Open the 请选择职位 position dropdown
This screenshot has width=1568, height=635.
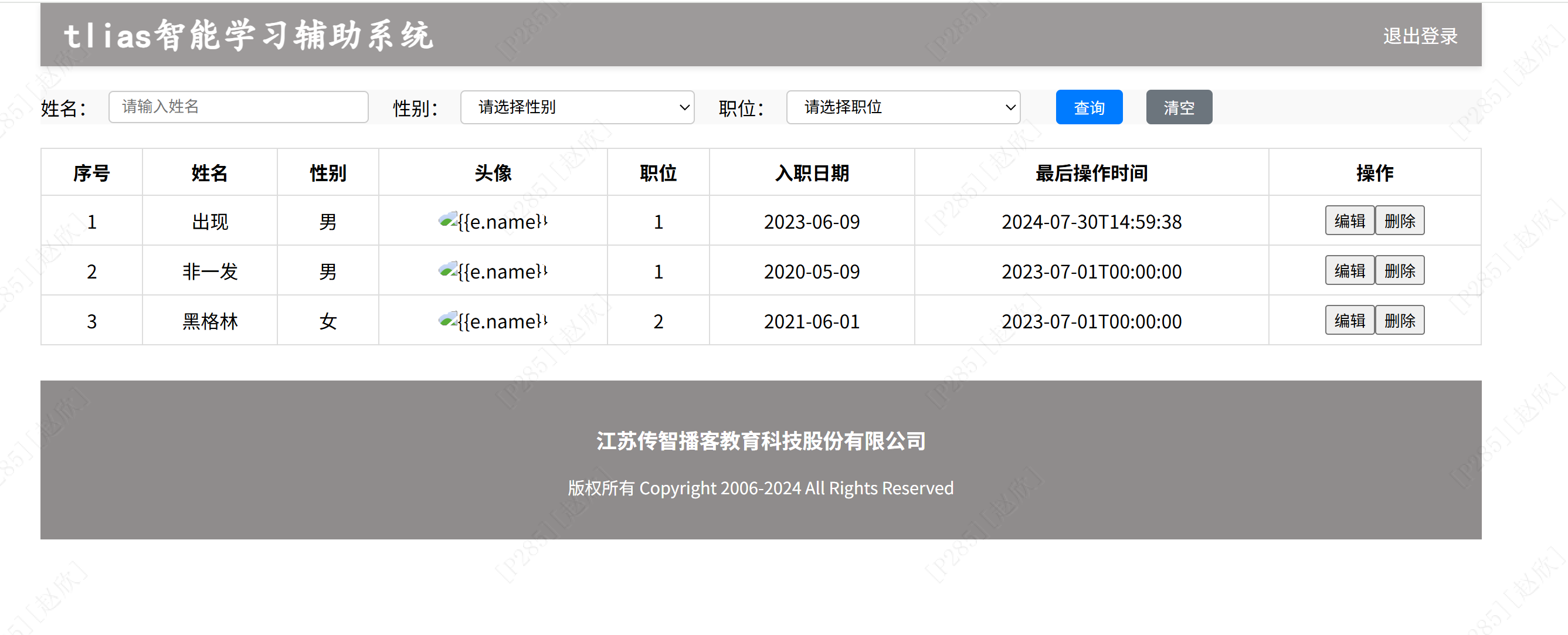point(902,107)
